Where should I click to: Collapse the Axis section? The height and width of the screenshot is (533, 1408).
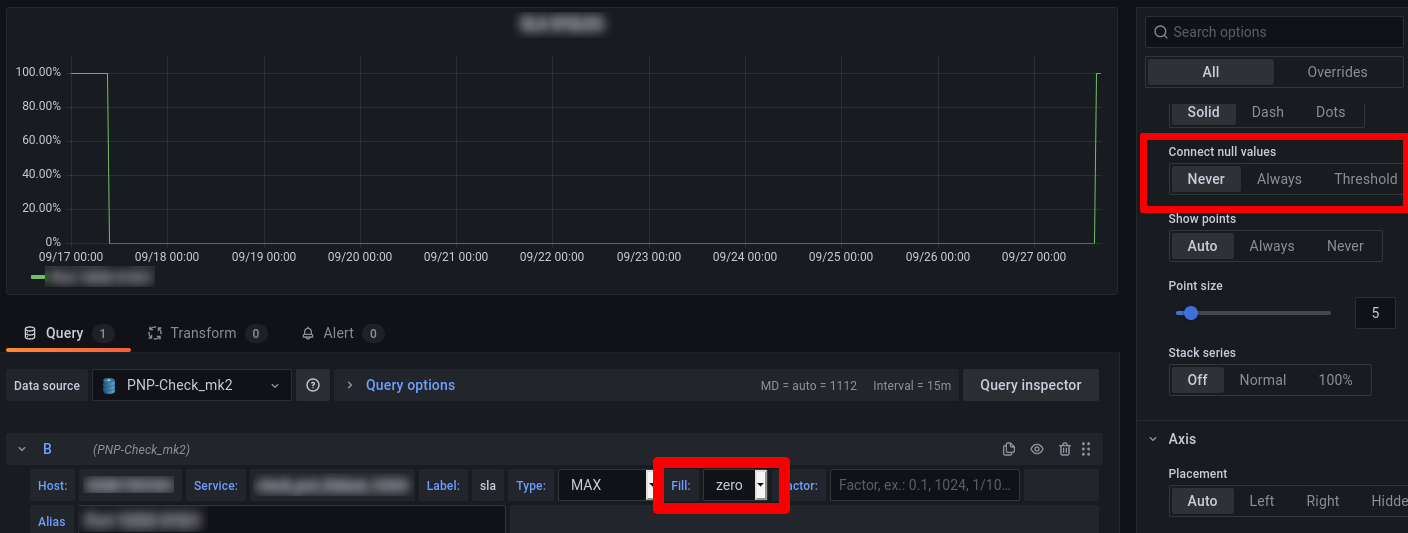point(1155,439)
